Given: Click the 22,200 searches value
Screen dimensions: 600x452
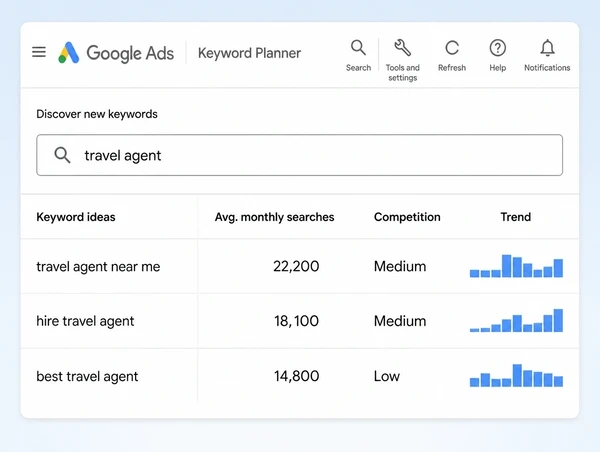Looking at the screenshot, I should tap(296, 266).
